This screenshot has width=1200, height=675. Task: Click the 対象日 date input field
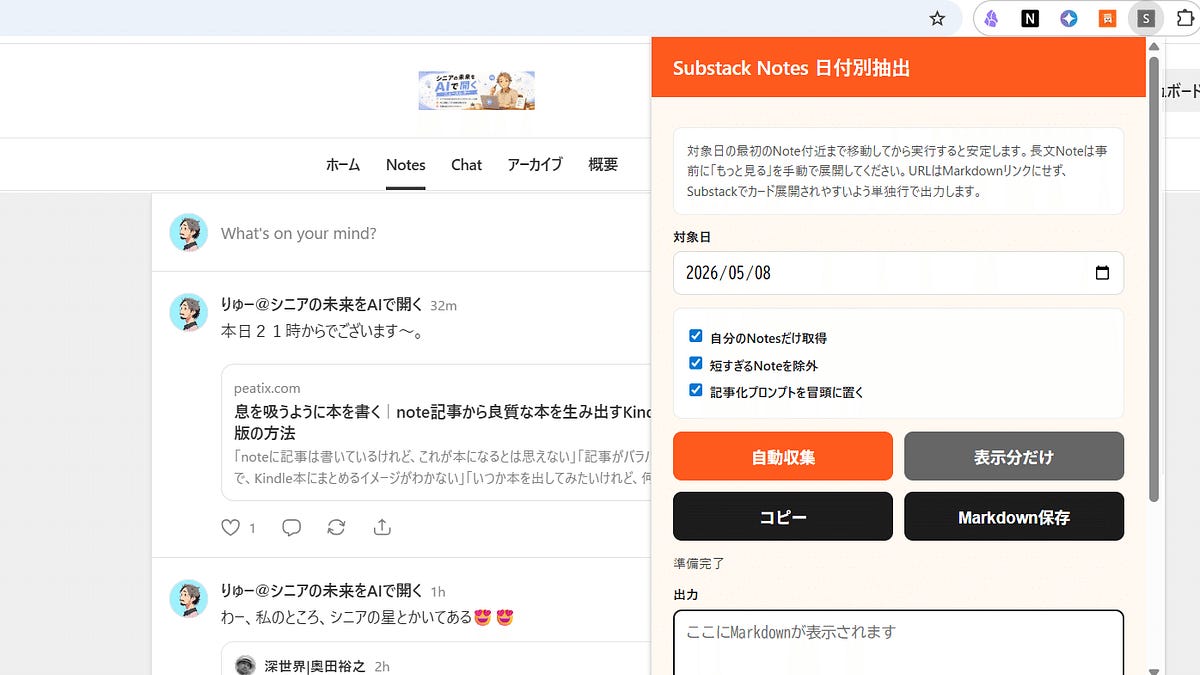(x=898, y=273)
